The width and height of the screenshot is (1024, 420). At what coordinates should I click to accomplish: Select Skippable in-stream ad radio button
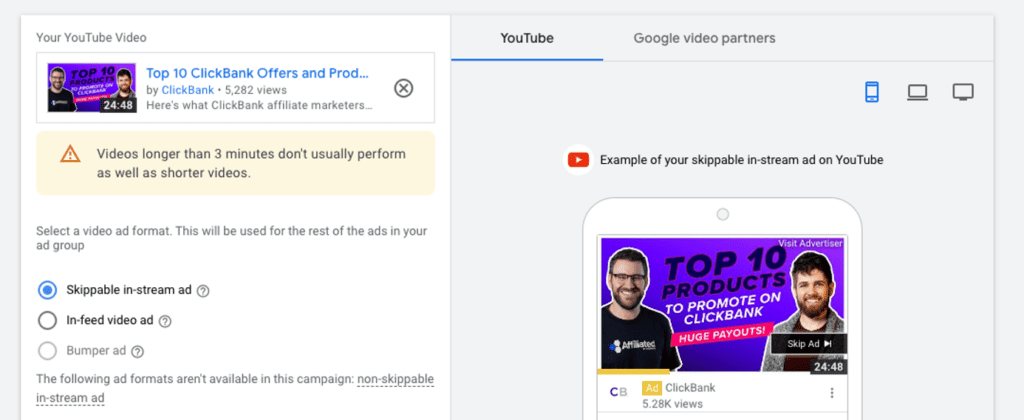coord(47,290)
